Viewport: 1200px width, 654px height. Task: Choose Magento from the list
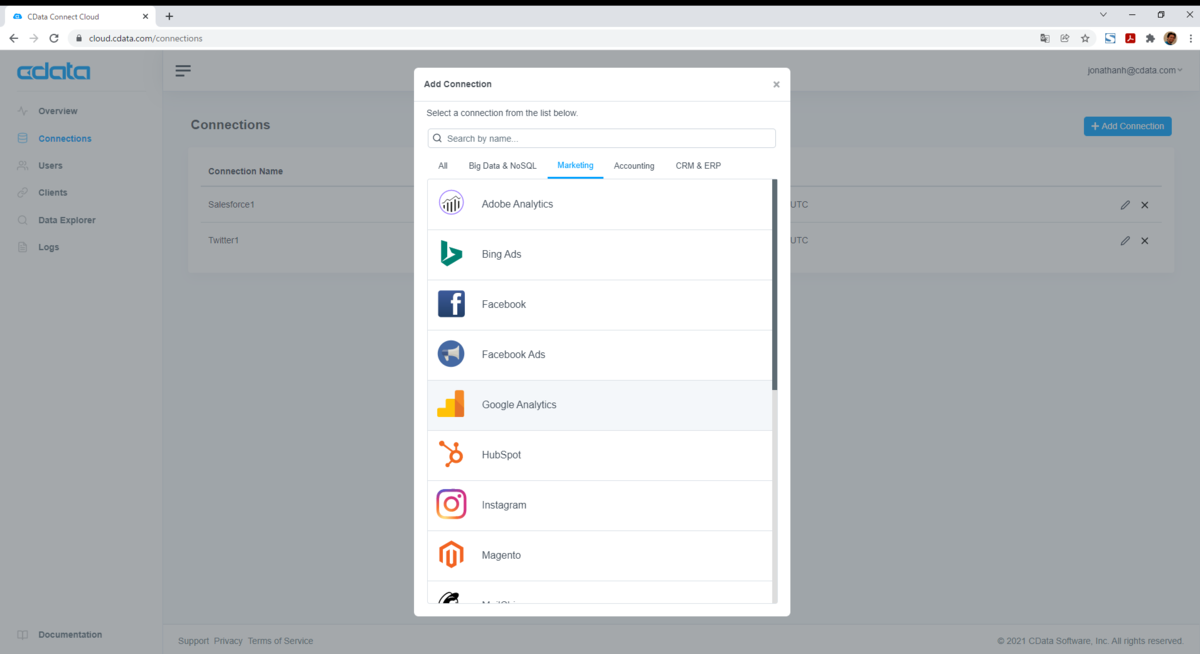(x=600, y=555)
